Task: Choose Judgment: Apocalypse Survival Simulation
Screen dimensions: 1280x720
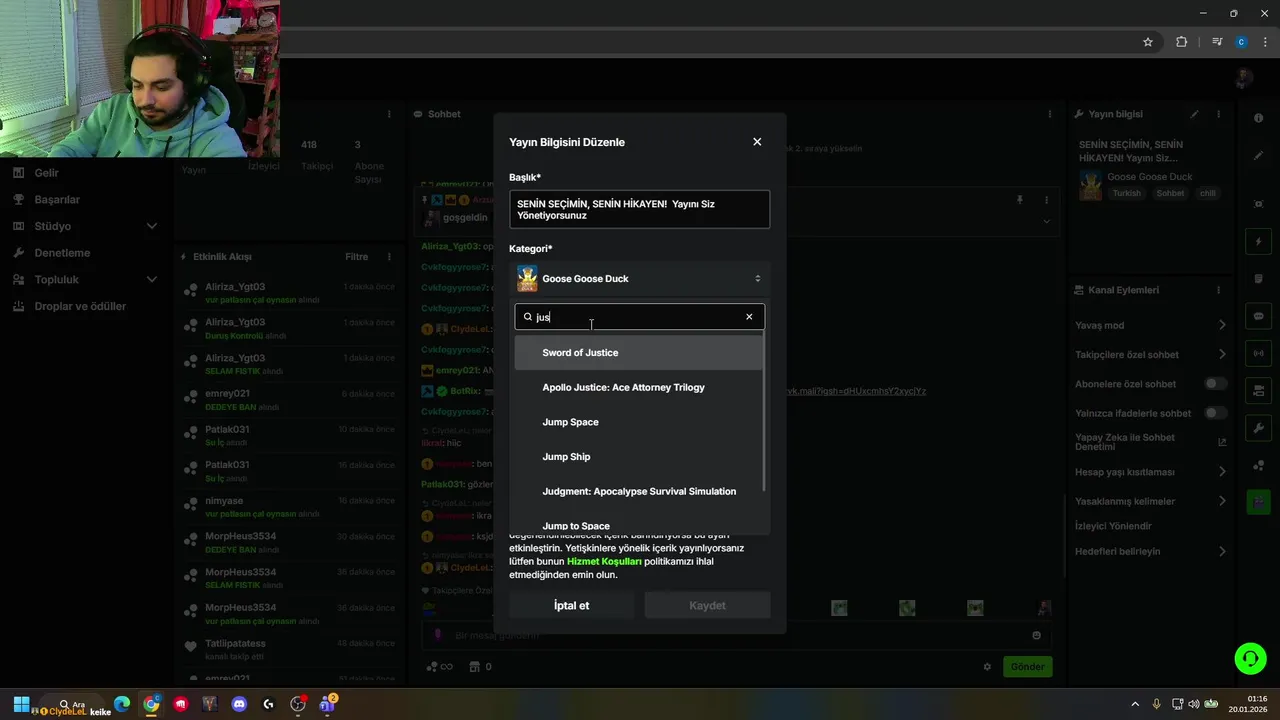Action: point(638,491)
